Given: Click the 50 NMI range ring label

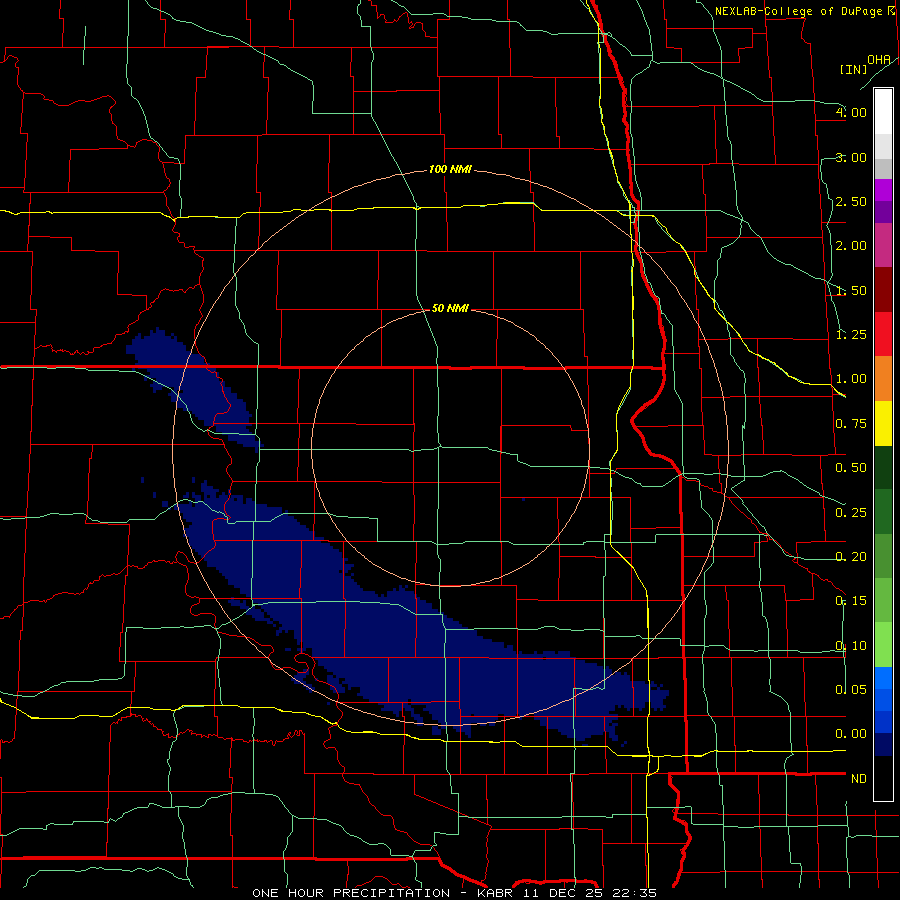Looking at the screenshot, I should click(450, 308).
